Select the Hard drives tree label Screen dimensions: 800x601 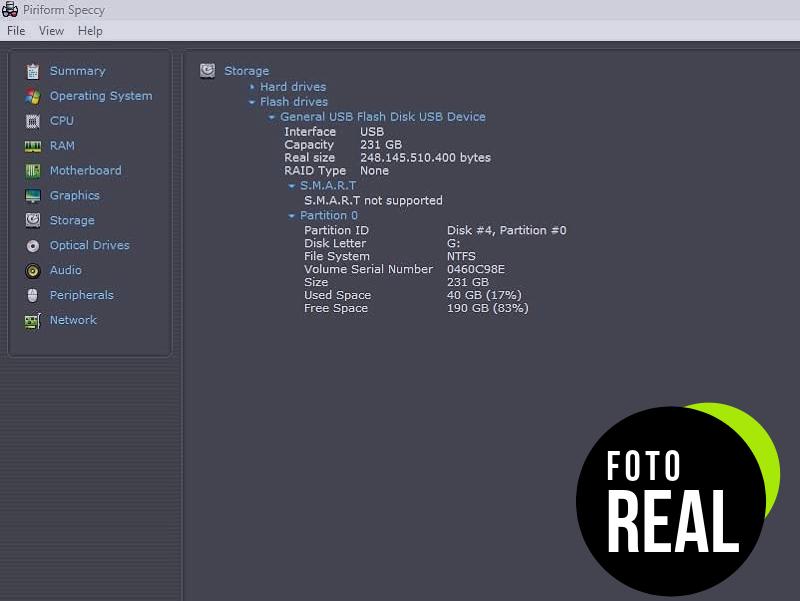click(293, 87)
